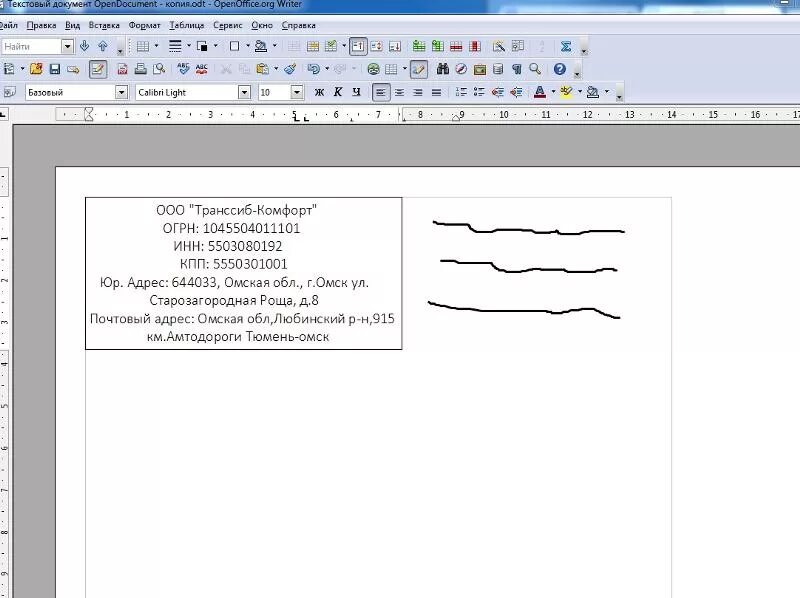Click the format paintbrush
The image size is (800, 598).
tap(290, 69)
